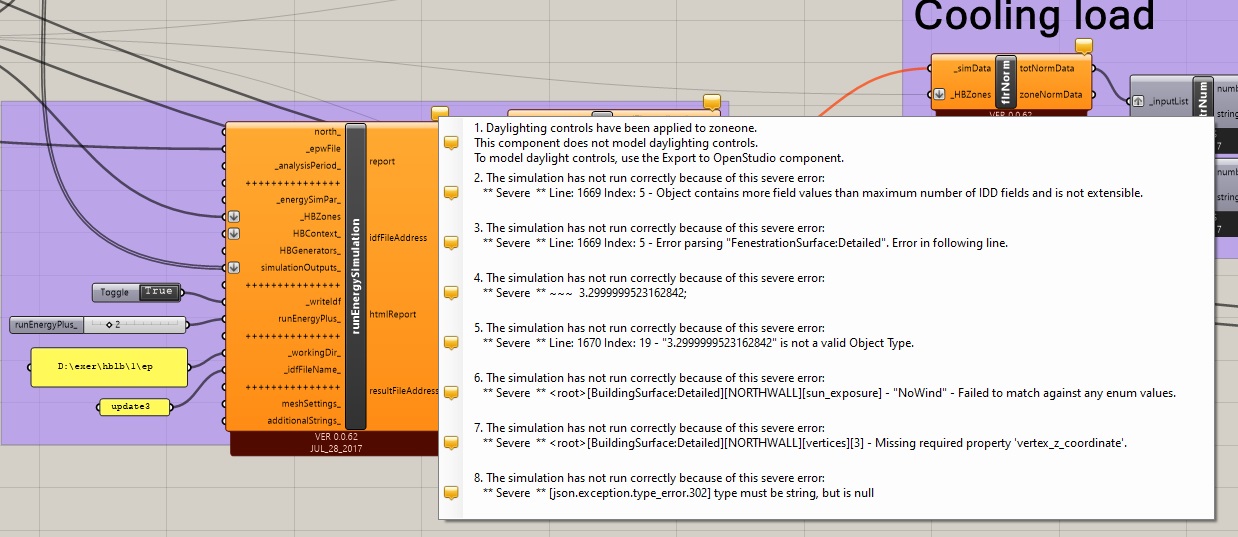
Task: Click the 'maximum number of IDD fields' error line
Action: (812, 193)
